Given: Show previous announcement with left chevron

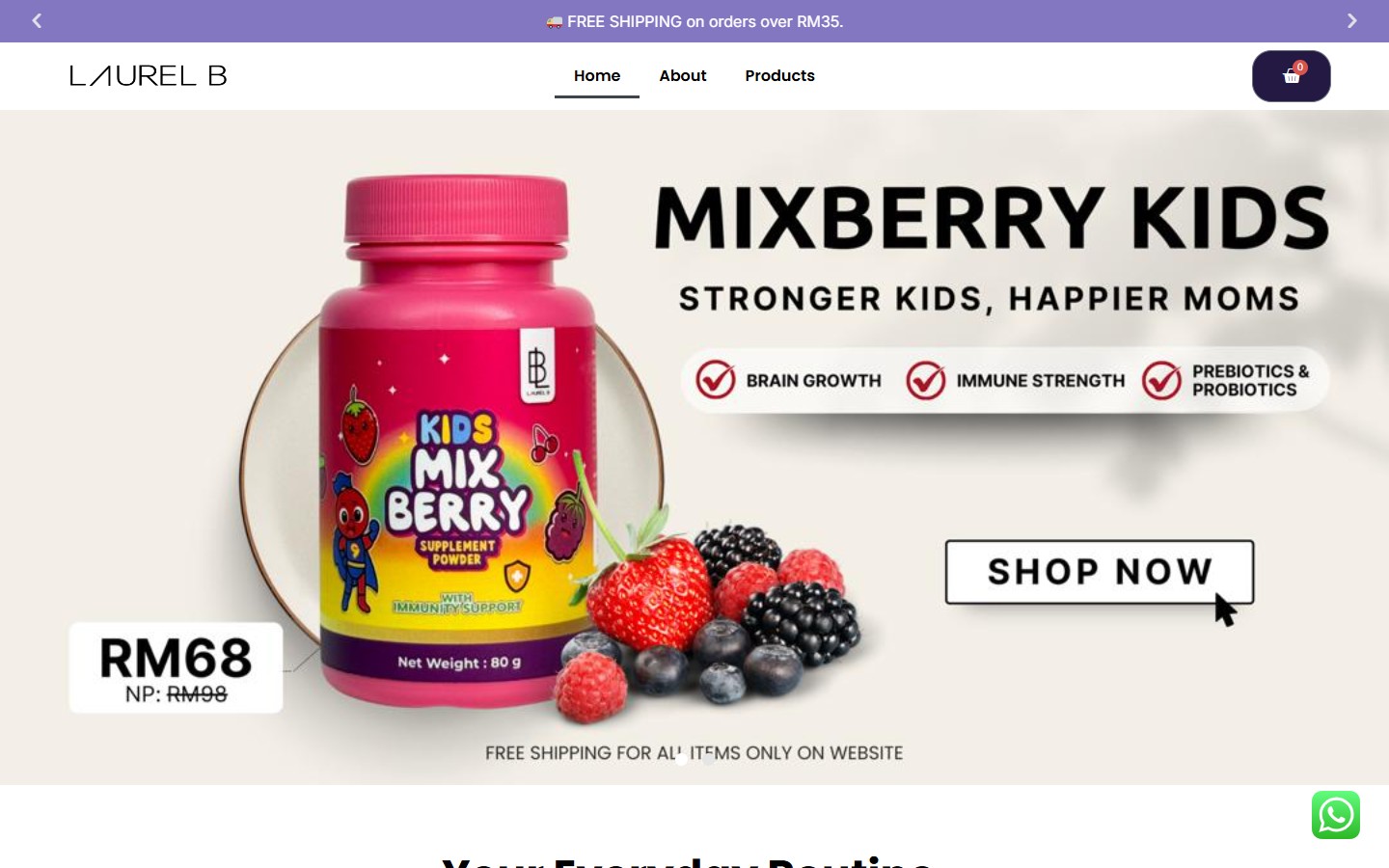Looking at the screenshot, I should [x=37, y=20].
